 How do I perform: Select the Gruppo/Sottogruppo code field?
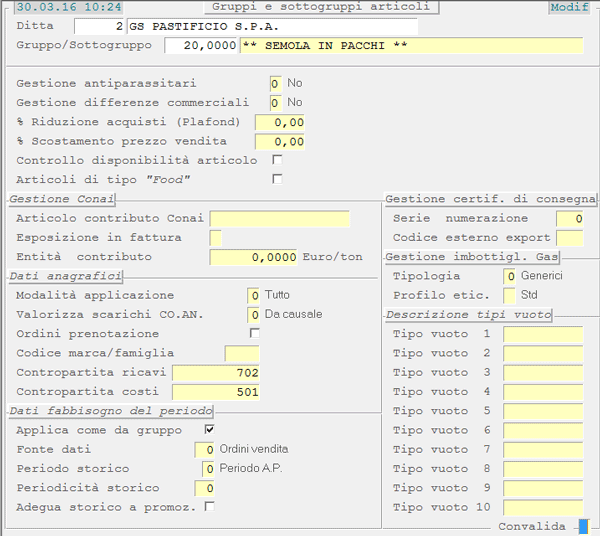pos(201,46)
